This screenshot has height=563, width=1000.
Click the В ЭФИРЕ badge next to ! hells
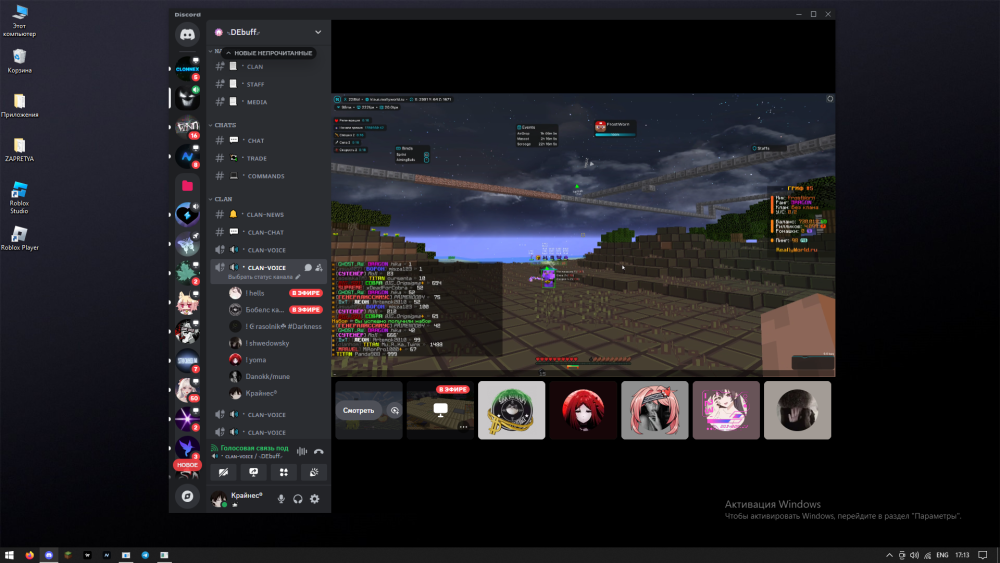coord(305,293)
